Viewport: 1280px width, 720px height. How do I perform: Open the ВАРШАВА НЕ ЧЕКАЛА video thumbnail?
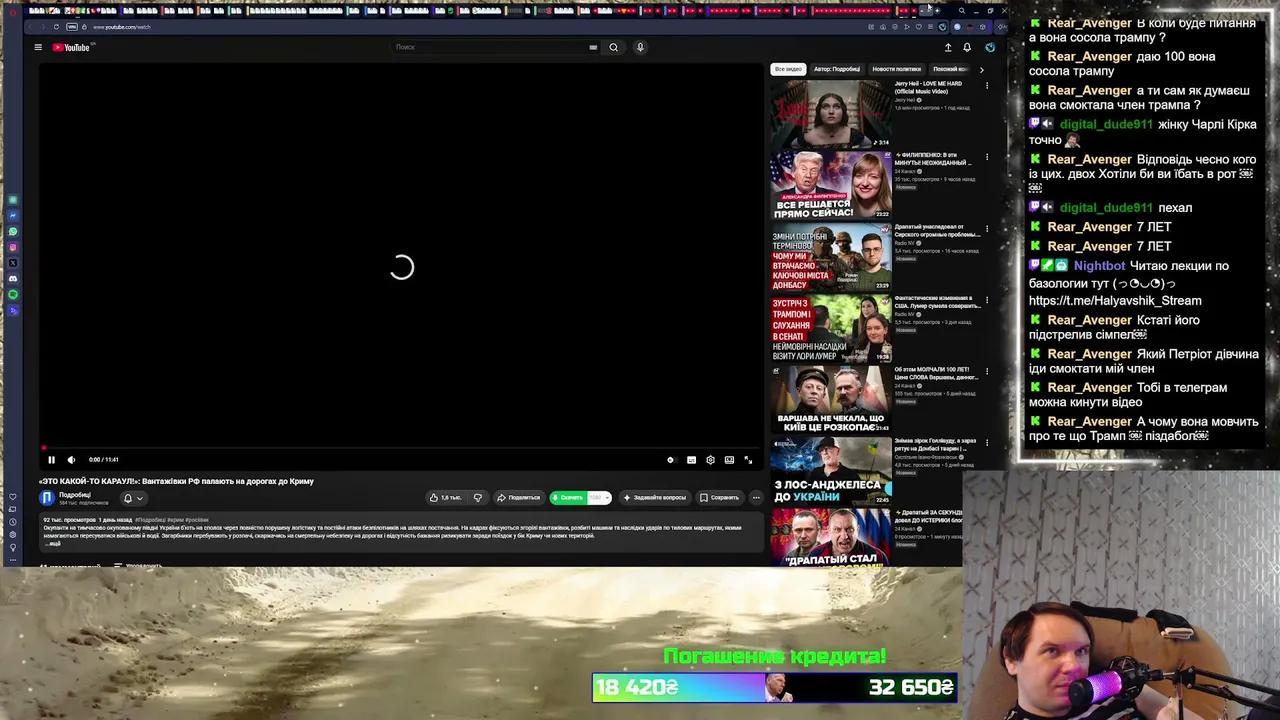830,399
